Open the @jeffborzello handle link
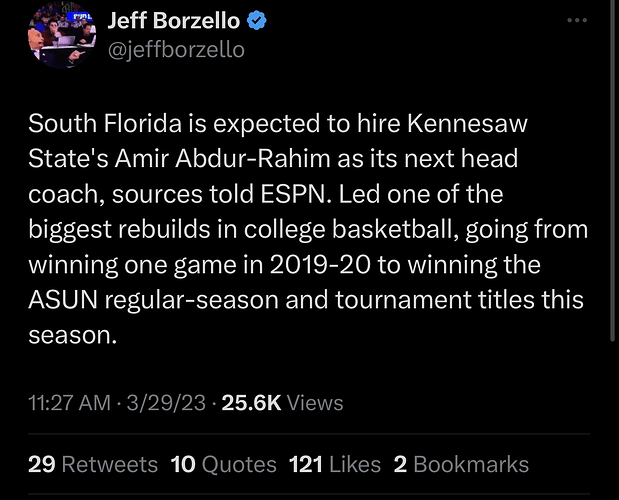The height and width of the screenshot is (500, 619). click(176, 49)
